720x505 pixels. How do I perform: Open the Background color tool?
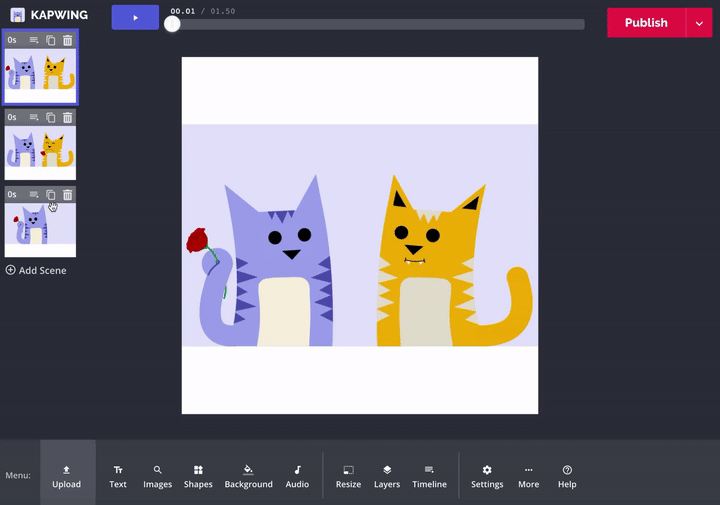click(x=248, y=476)
